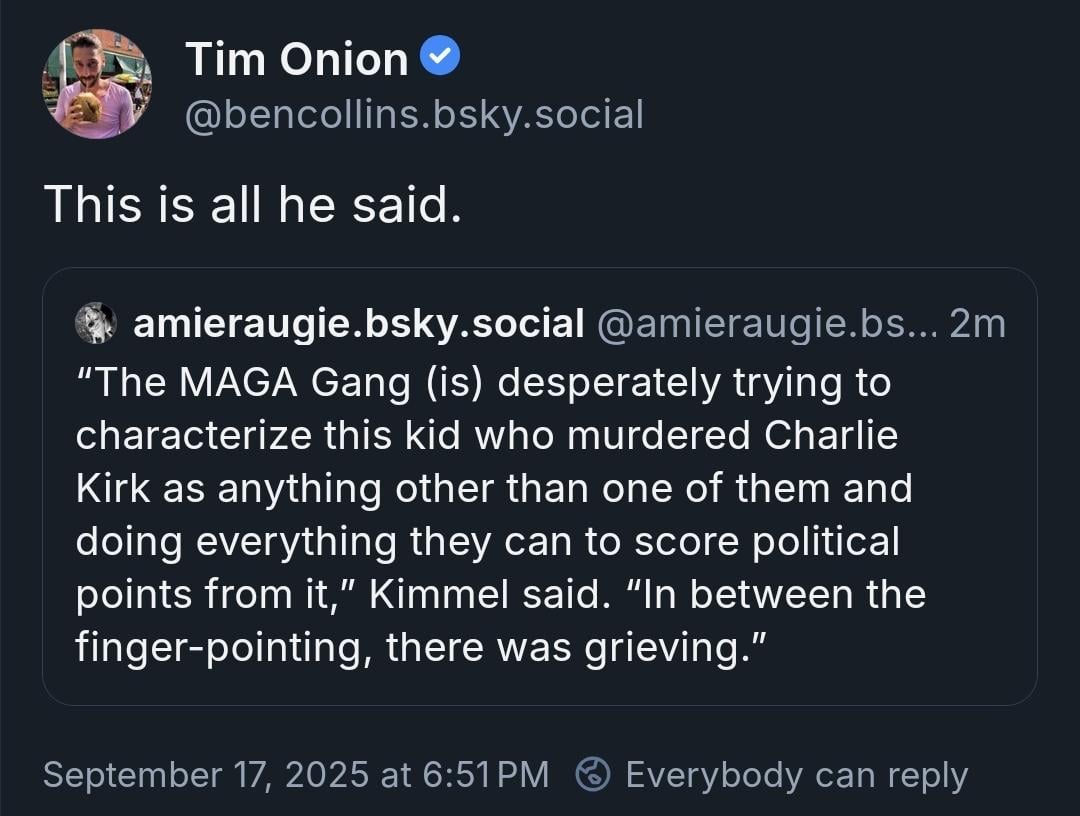
Task: Click the 6:51 PM time text
Action: coord(486,774)
